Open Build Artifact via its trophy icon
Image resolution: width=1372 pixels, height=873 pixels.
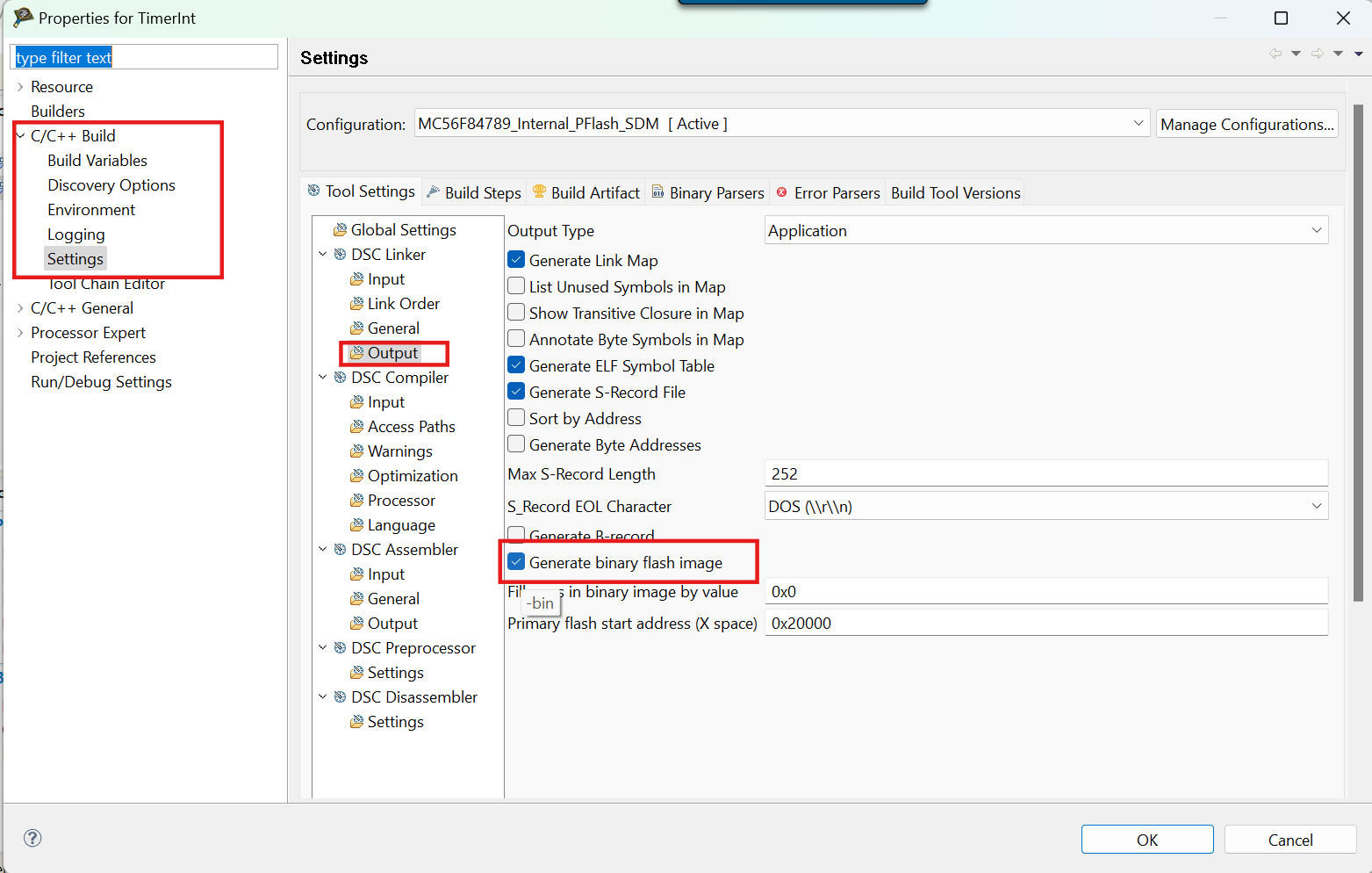coord(541,191)
